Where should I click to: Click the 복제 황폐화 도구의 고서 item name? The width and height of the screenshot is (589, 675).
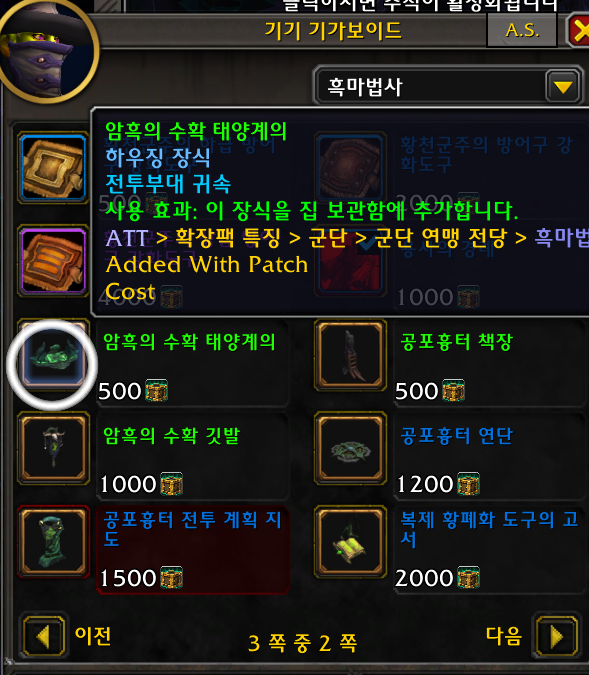tap(489, 529)
